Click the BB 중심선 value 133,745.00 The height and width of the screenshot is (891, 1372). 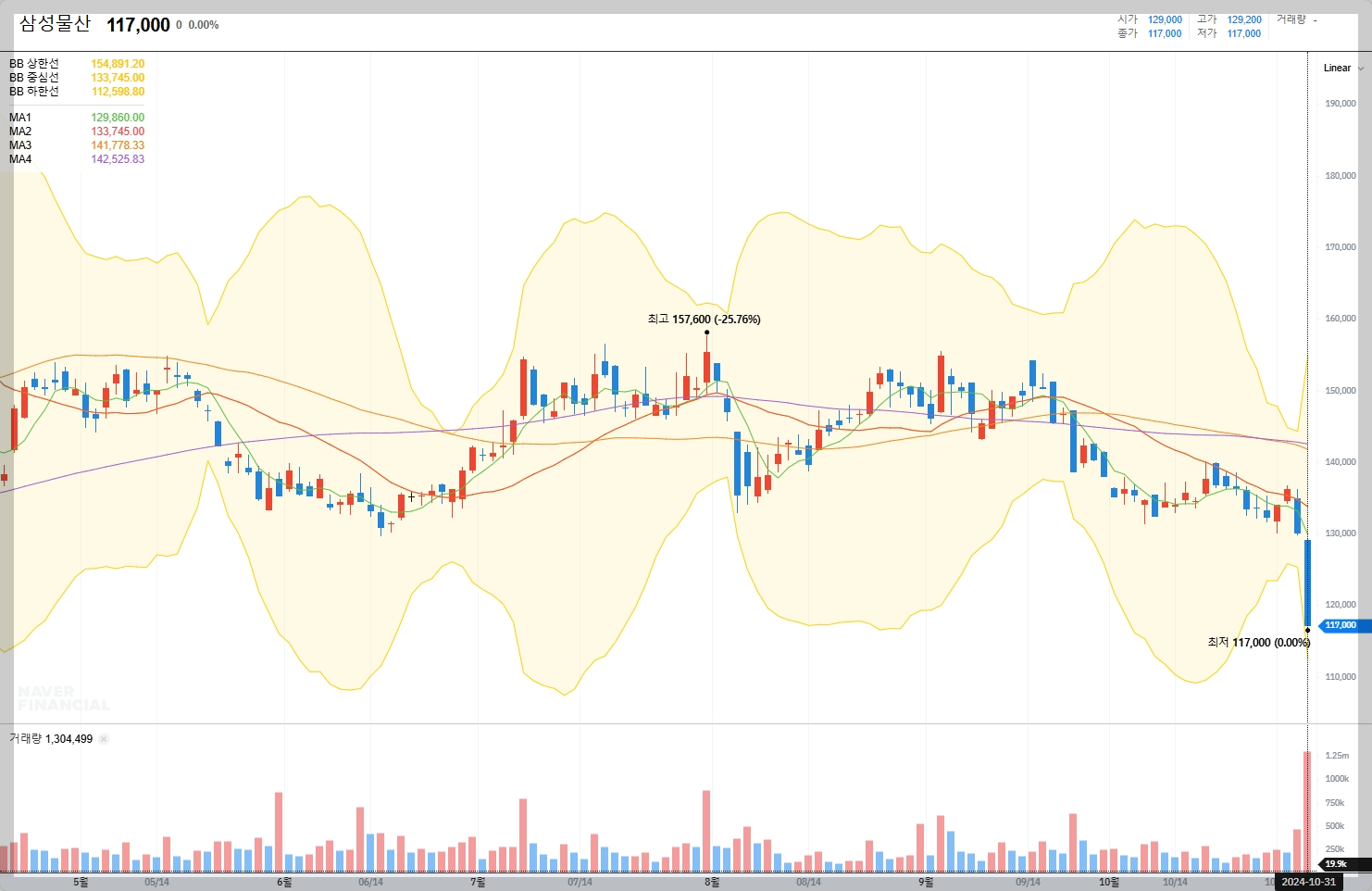point(118,78)
